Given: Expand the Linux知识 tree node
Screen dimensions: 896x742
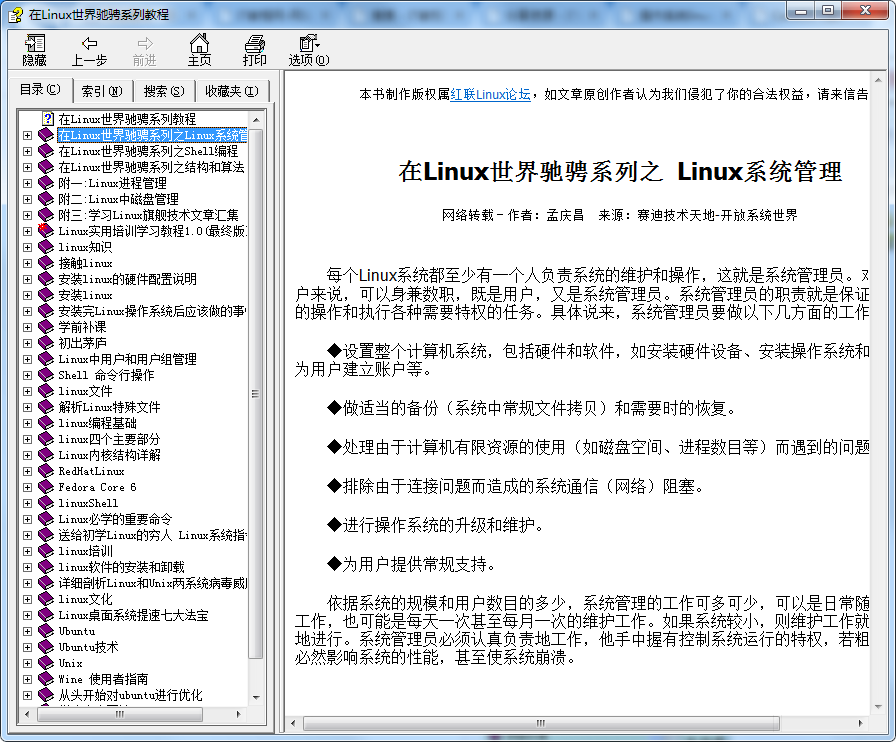Looking at the screenshot, I should 26,247.
